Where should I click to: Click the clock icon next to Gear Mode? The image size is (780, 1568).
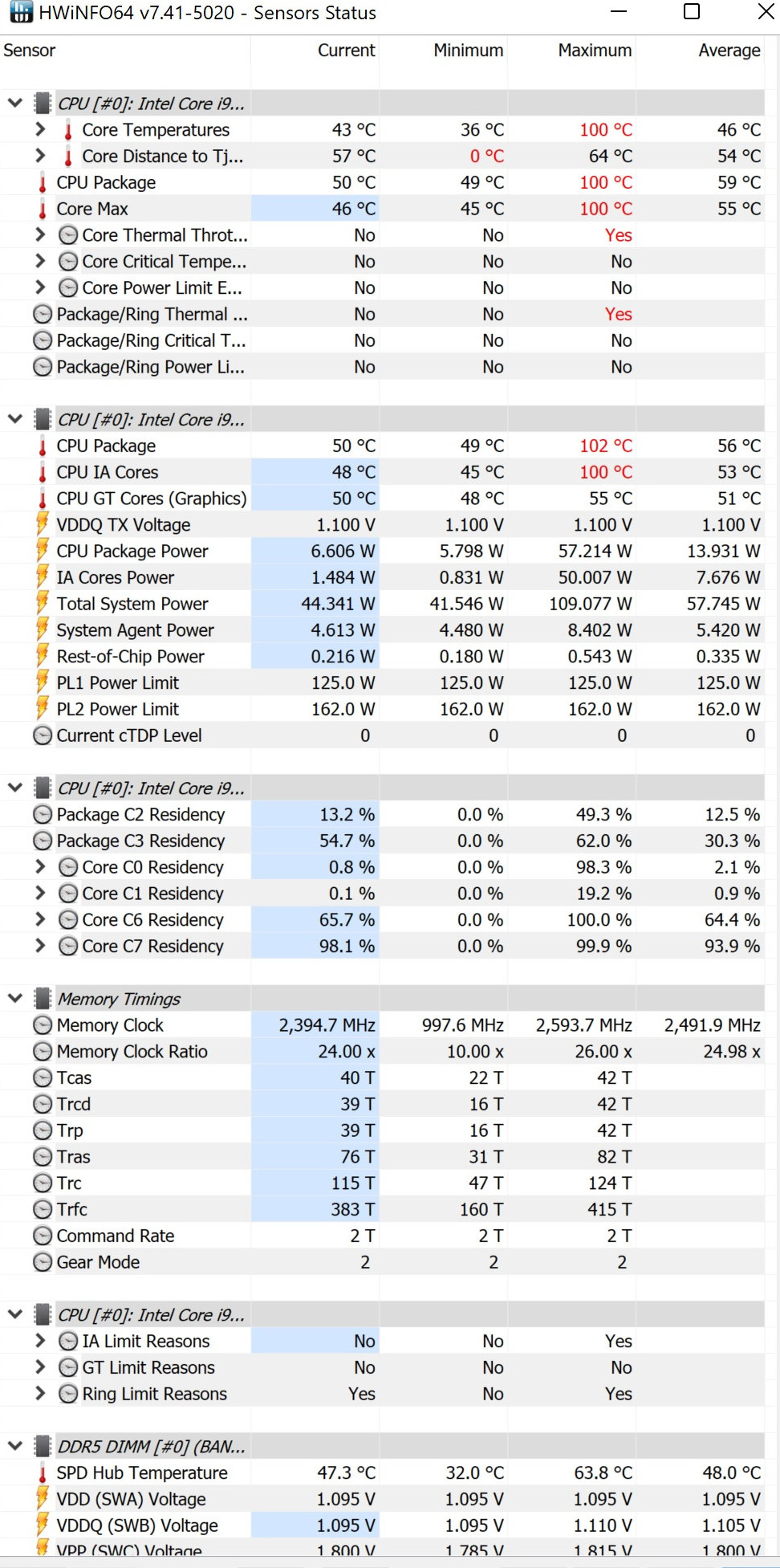(43, 1262)
